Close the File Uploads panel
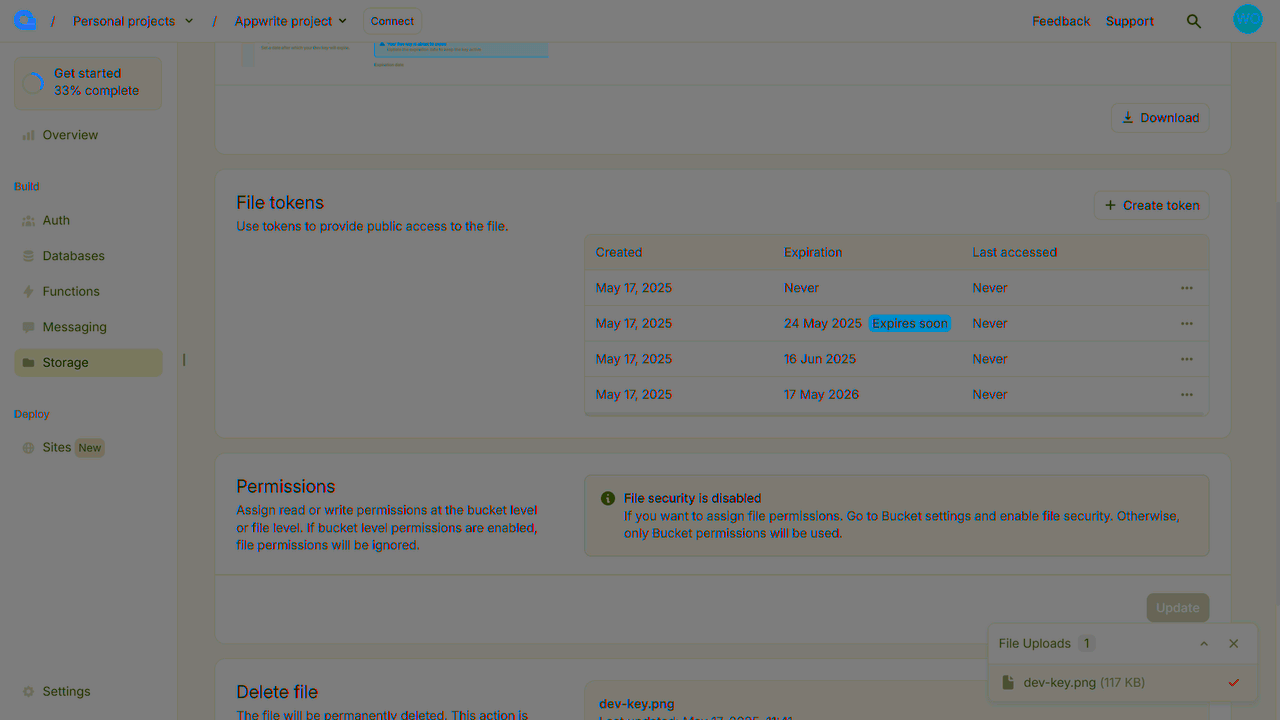Screen dimensions: 1280x720 1233,644
